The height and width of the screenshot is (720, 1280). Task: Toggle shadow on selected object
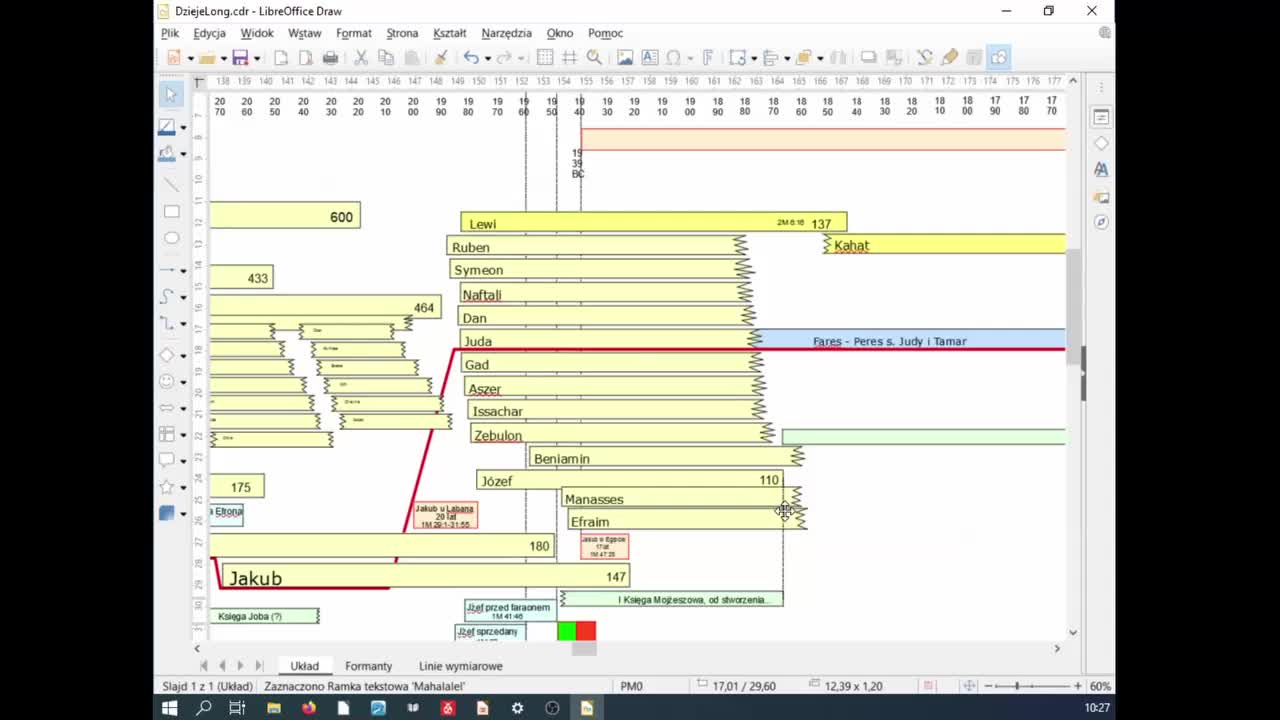[868, 58]
